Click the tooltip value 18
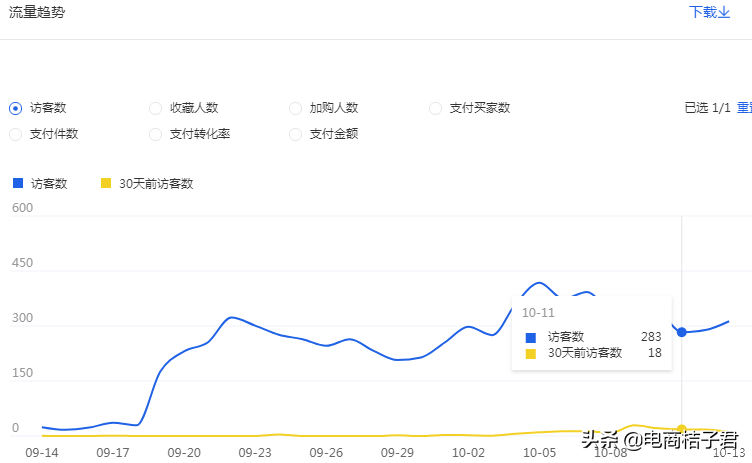Screen dimensions: 752x463 (x=655, y=353)
